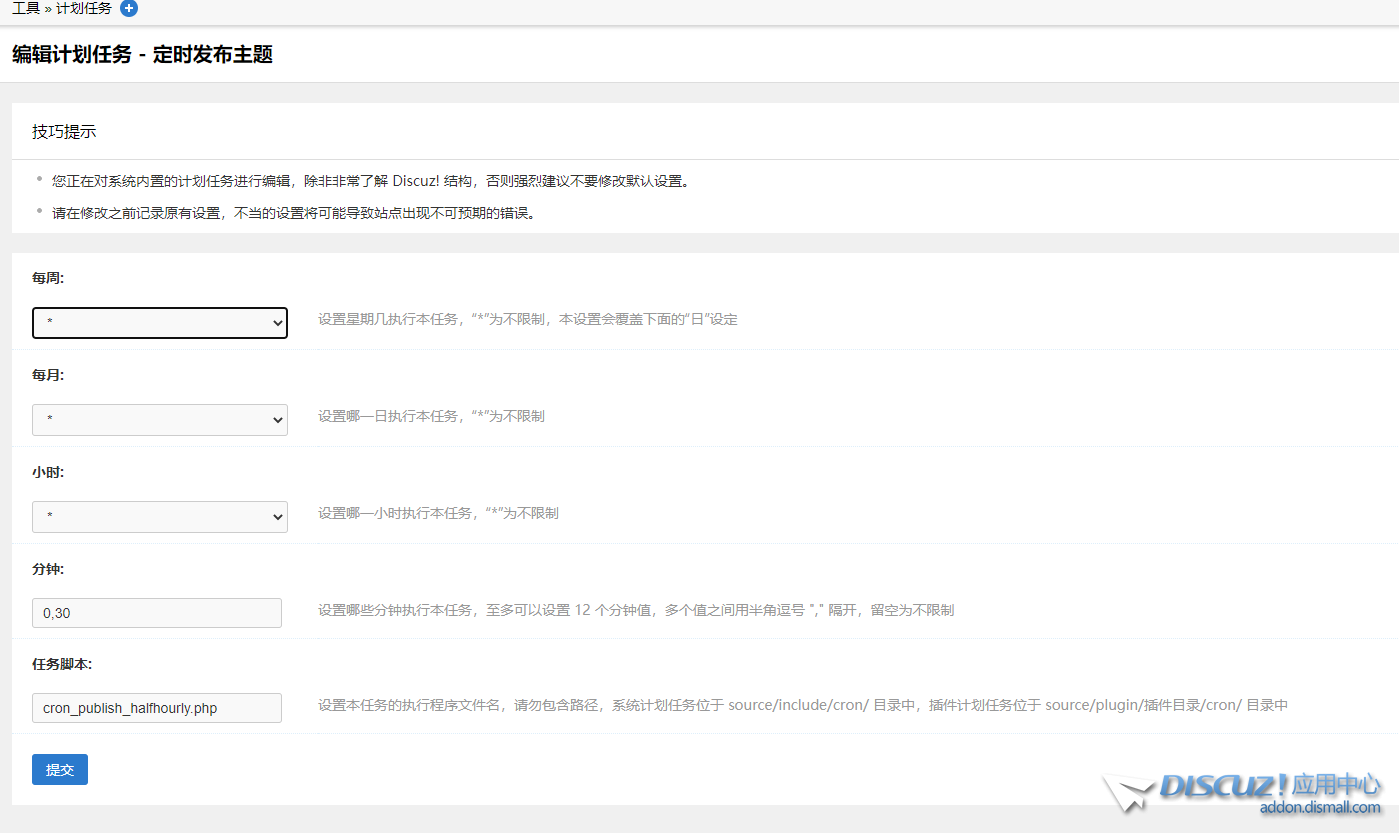
Task: Expand the 小时 hour dropdown
Action: click(160, 517)
